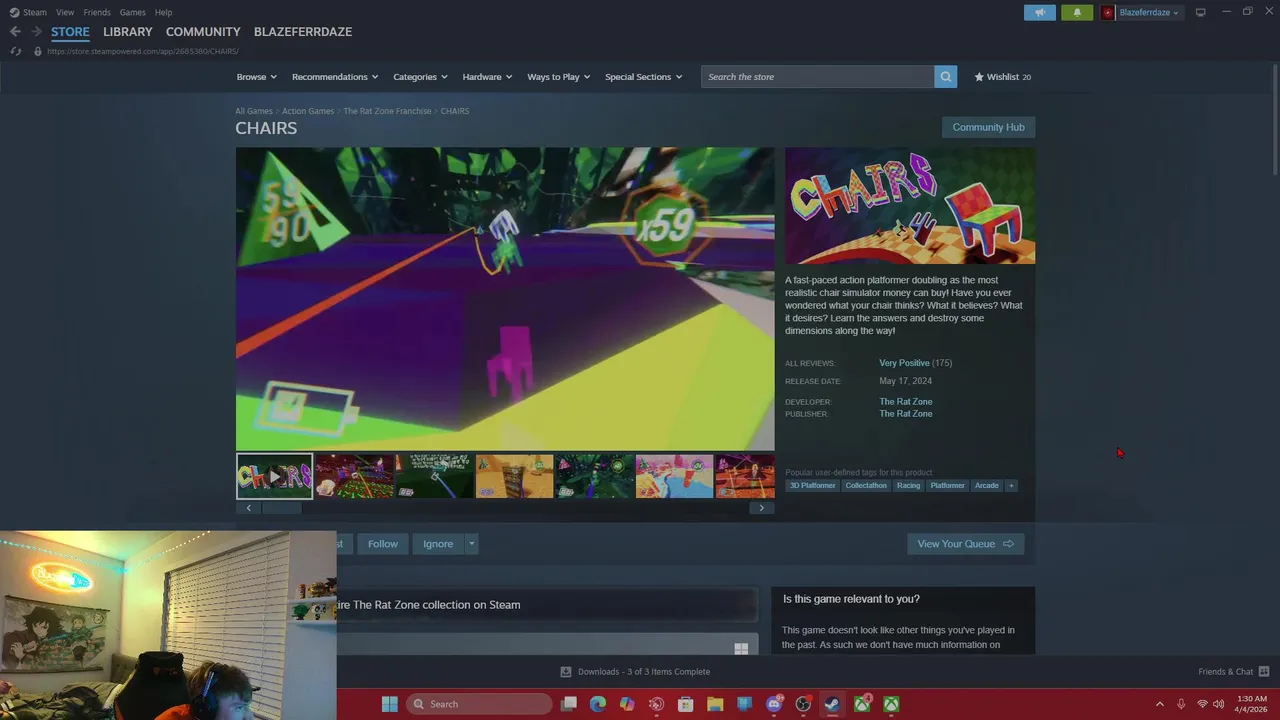
Task: Open the Very Positive reviews link
Action: coord(904,363)
